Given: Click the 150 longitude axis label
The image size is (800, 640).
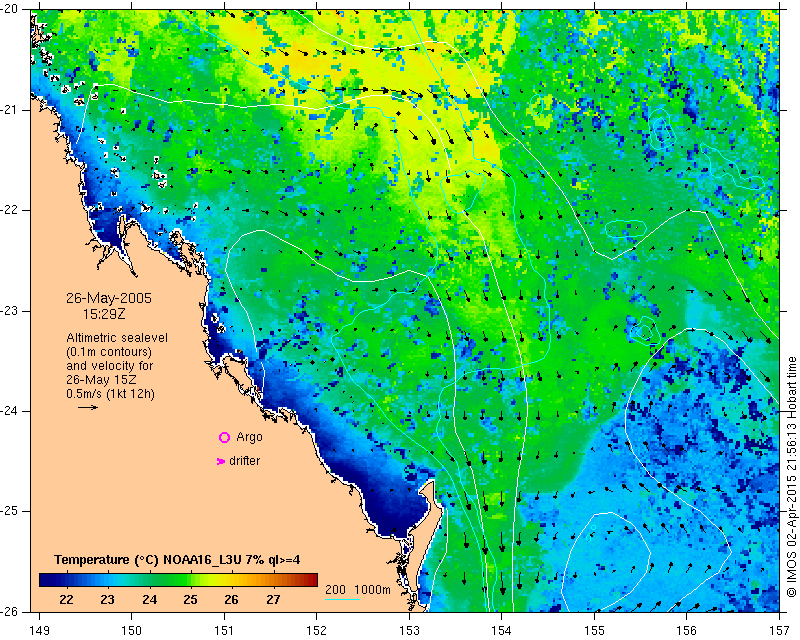Looking at the screenshot, I should click(131, 631).
